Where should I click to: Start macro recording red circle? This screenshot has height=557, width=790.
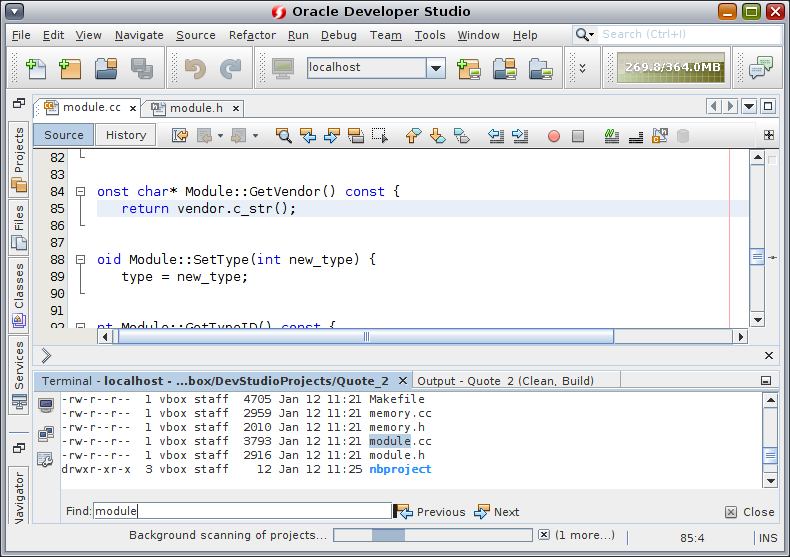coord(554,136)
